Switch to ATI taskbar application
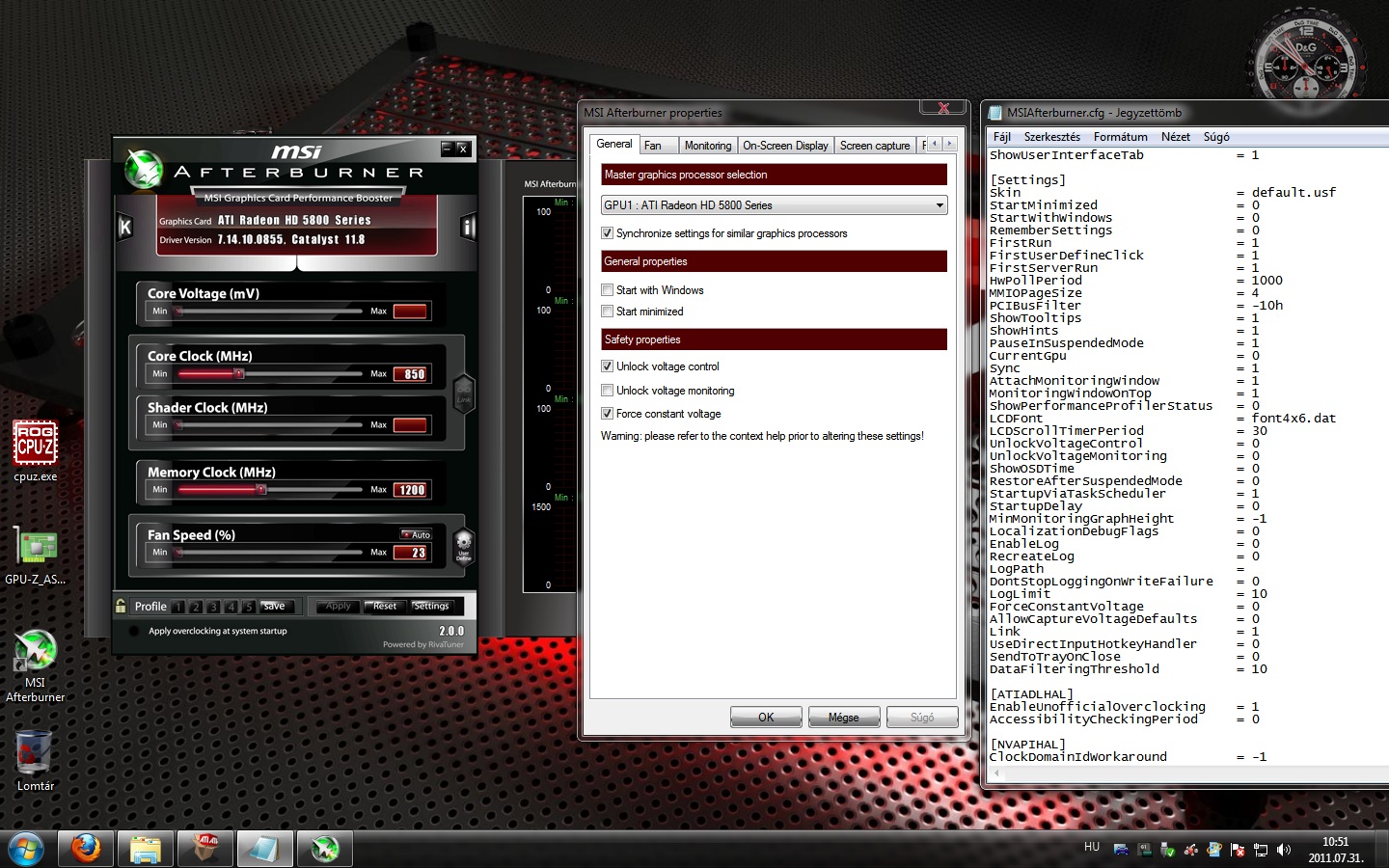This screenshot has width=1389, height=868. 205,849
